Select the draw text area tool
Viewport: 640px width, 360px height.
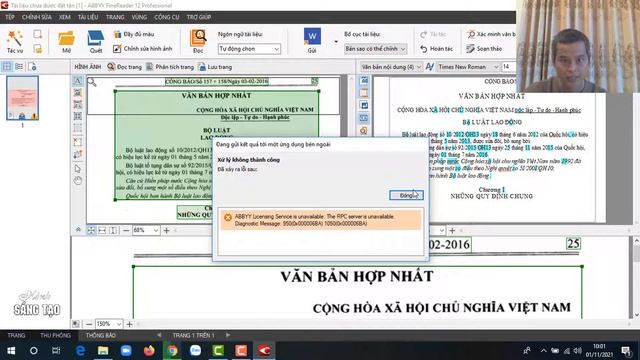[x=78, y=81]
